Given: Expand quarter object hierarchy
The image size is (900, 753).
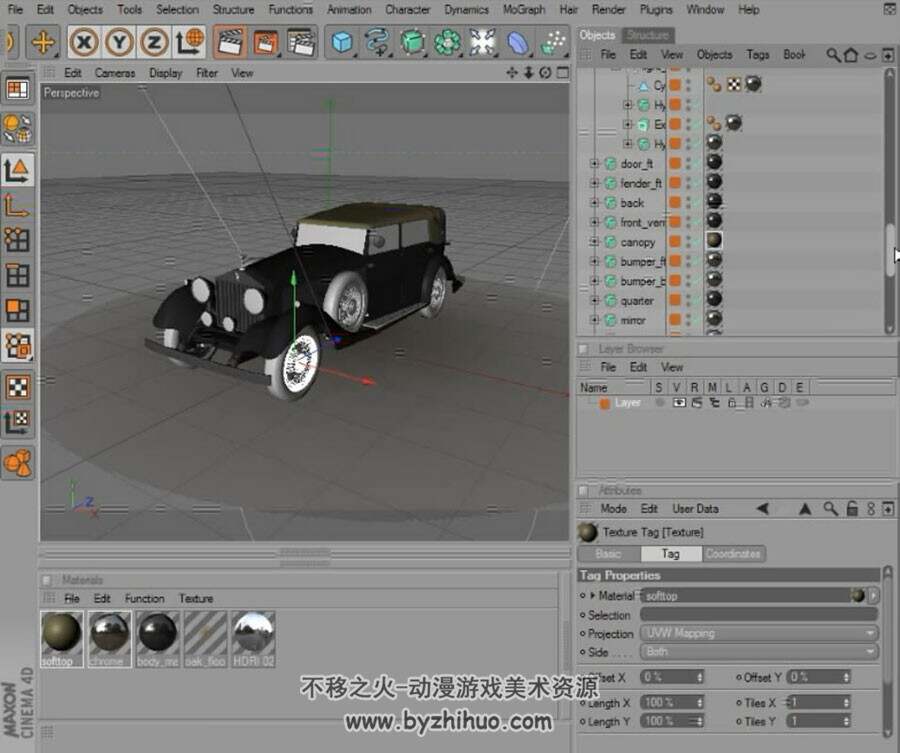Looking at the screenshot, I should click(594, 301).
